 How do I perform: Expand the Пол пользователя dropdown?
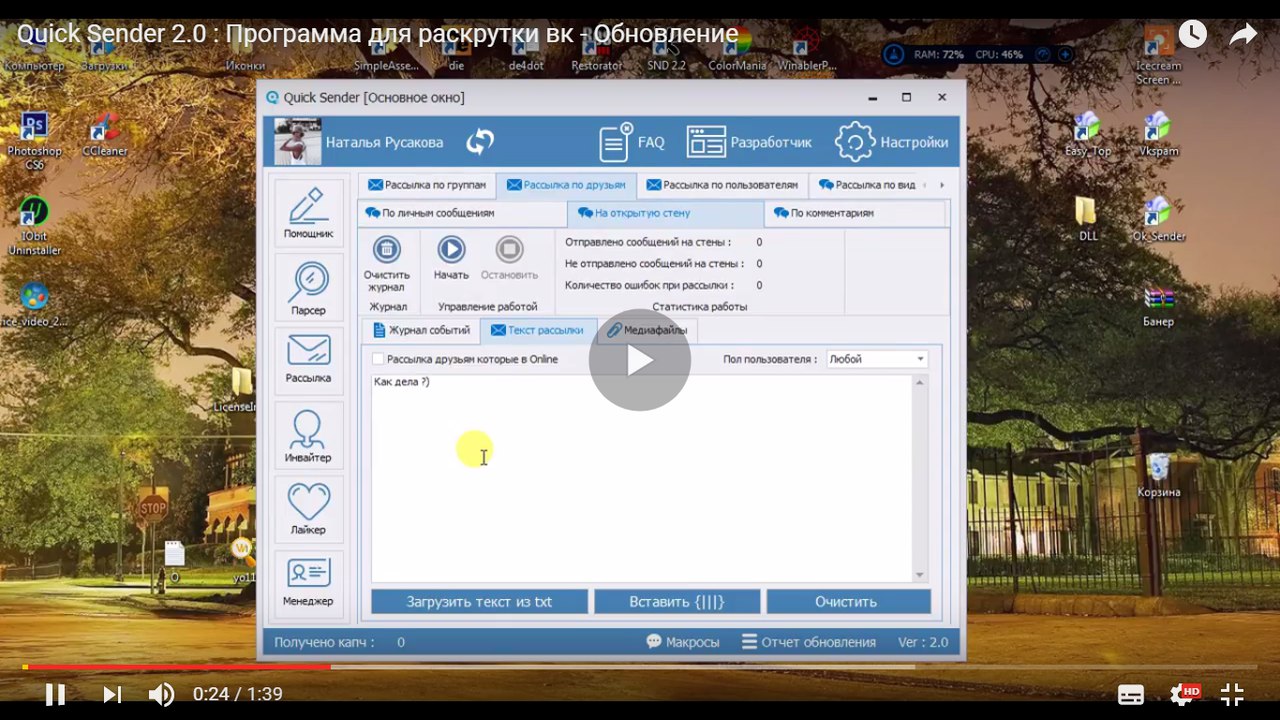919,359
